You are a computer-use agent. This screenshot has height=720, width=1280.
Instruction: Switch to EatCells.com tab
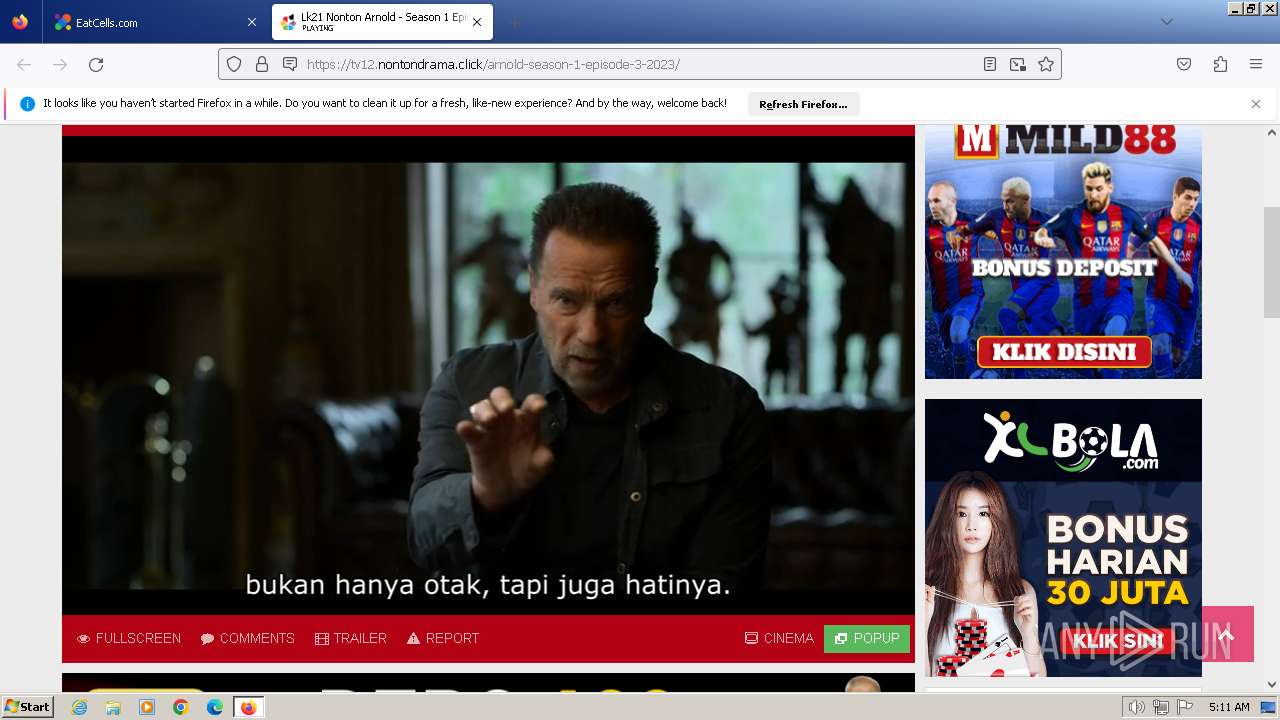click(x=153, y=22)
